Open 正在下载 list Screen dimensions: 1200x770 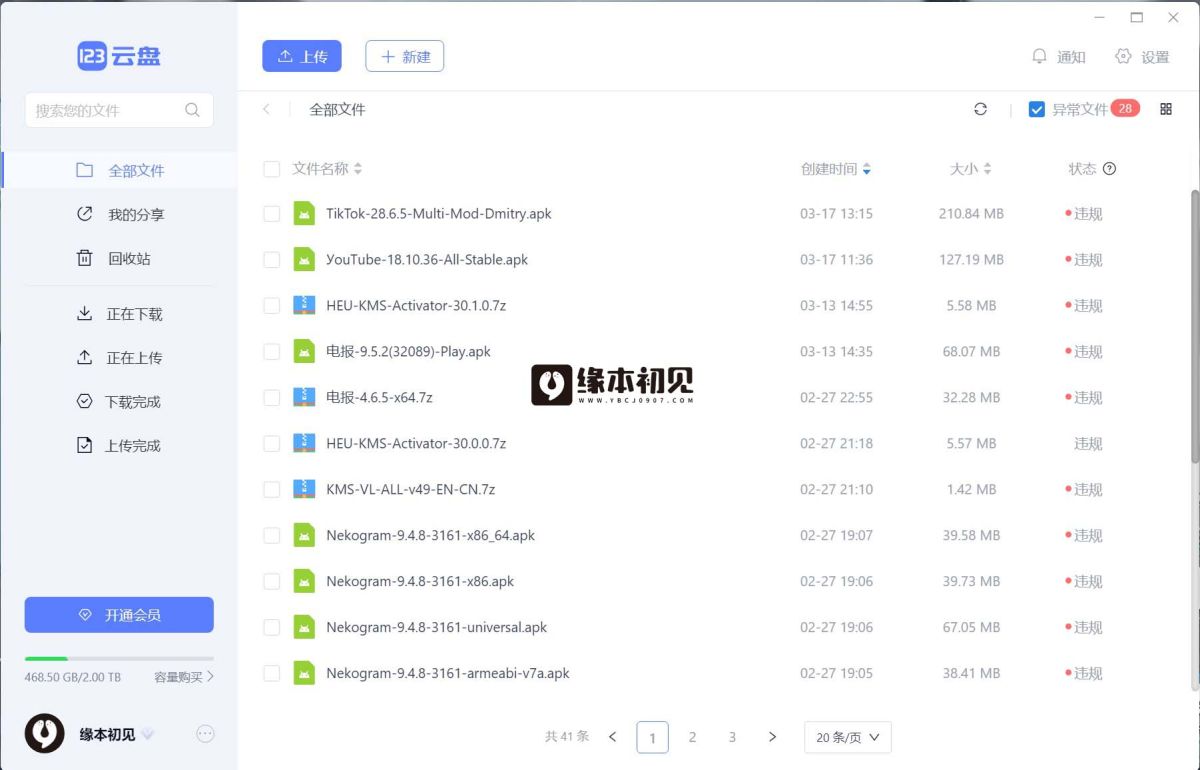pos(120,314)
